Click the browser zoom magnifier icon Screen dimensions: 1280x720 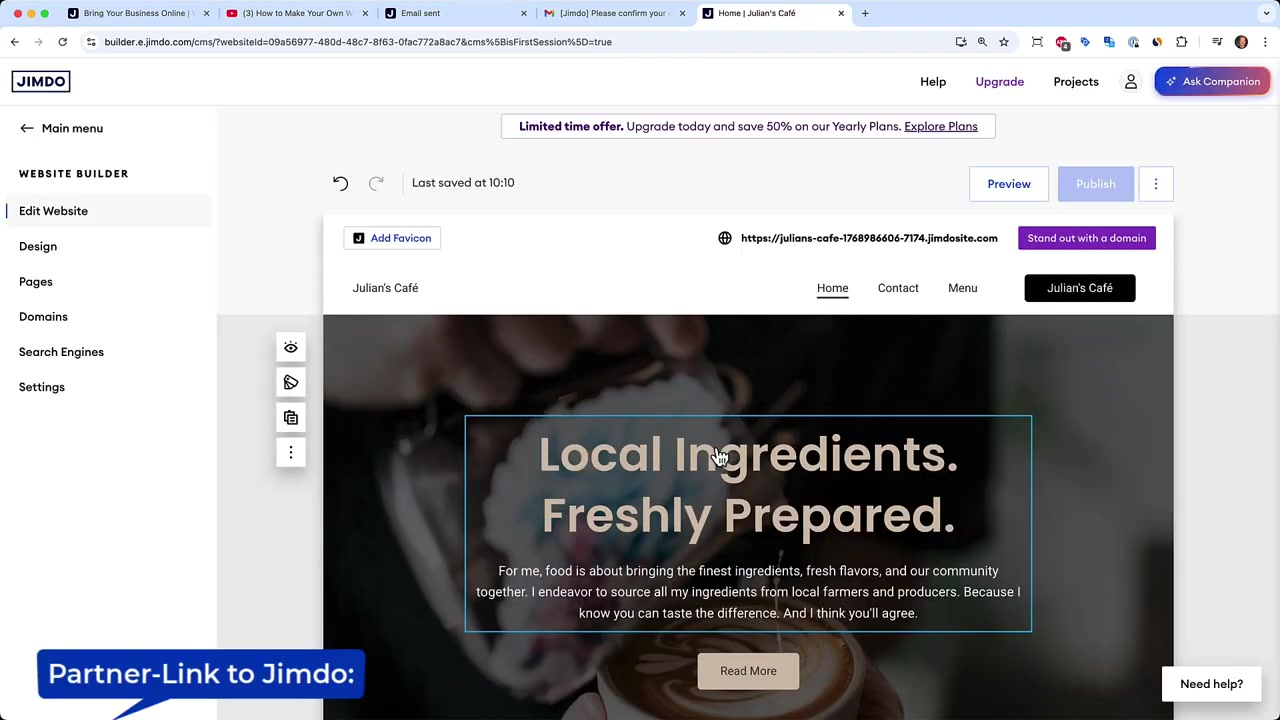(982, 42)
